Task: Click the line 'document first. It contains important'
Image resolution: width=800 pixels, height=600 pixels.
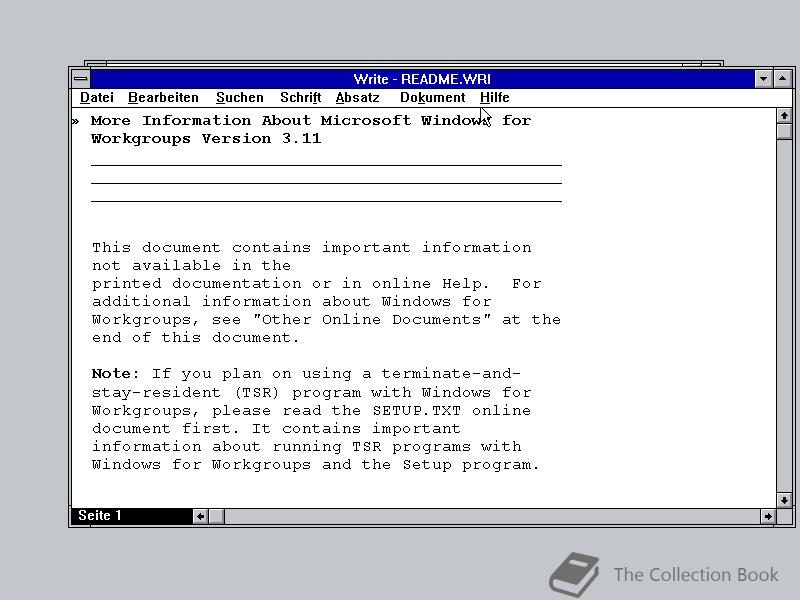Action: [x=276, y=429]
